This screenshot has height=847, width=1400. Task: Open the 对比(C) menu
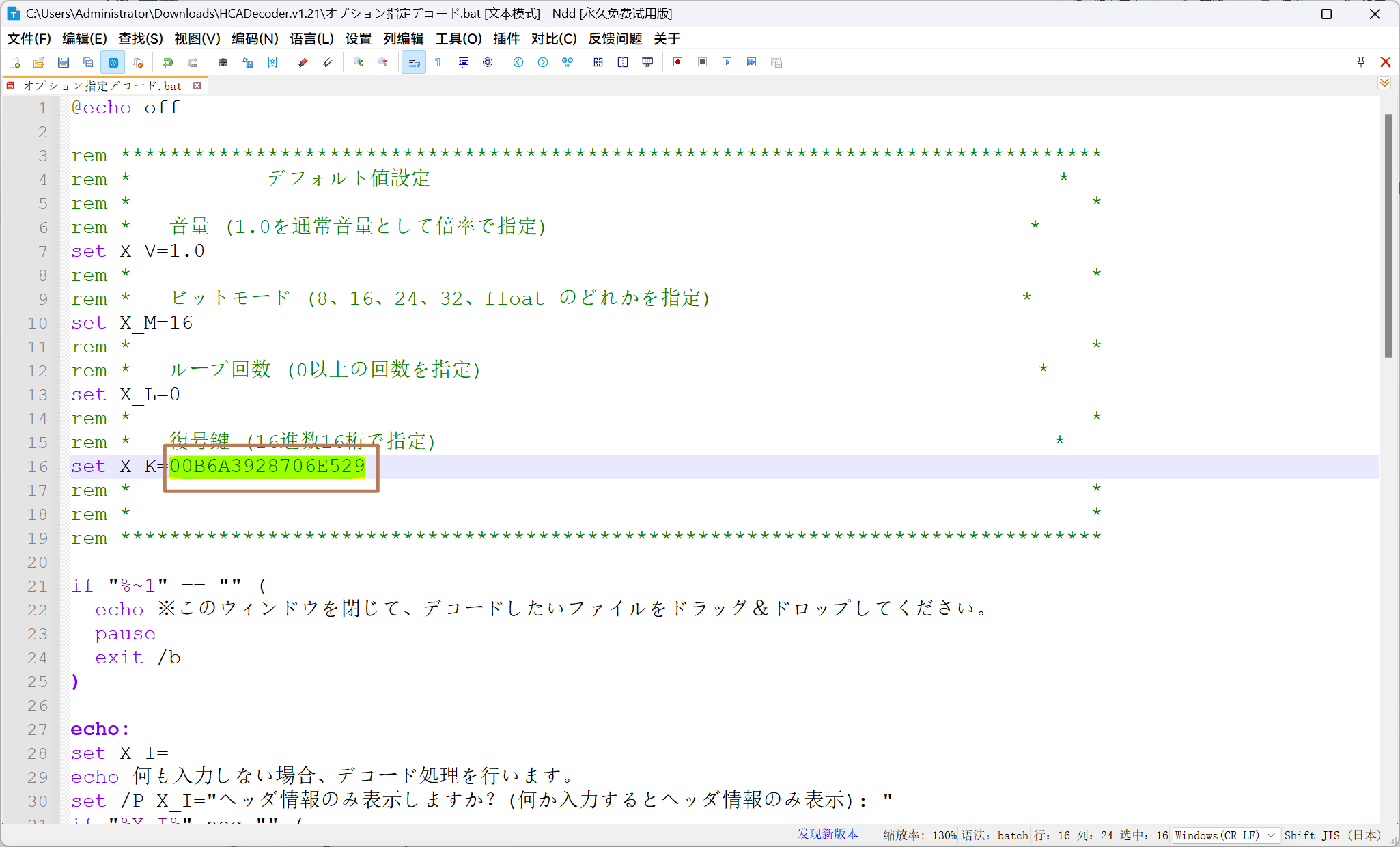pyautogui.click(x=554, y=39)
